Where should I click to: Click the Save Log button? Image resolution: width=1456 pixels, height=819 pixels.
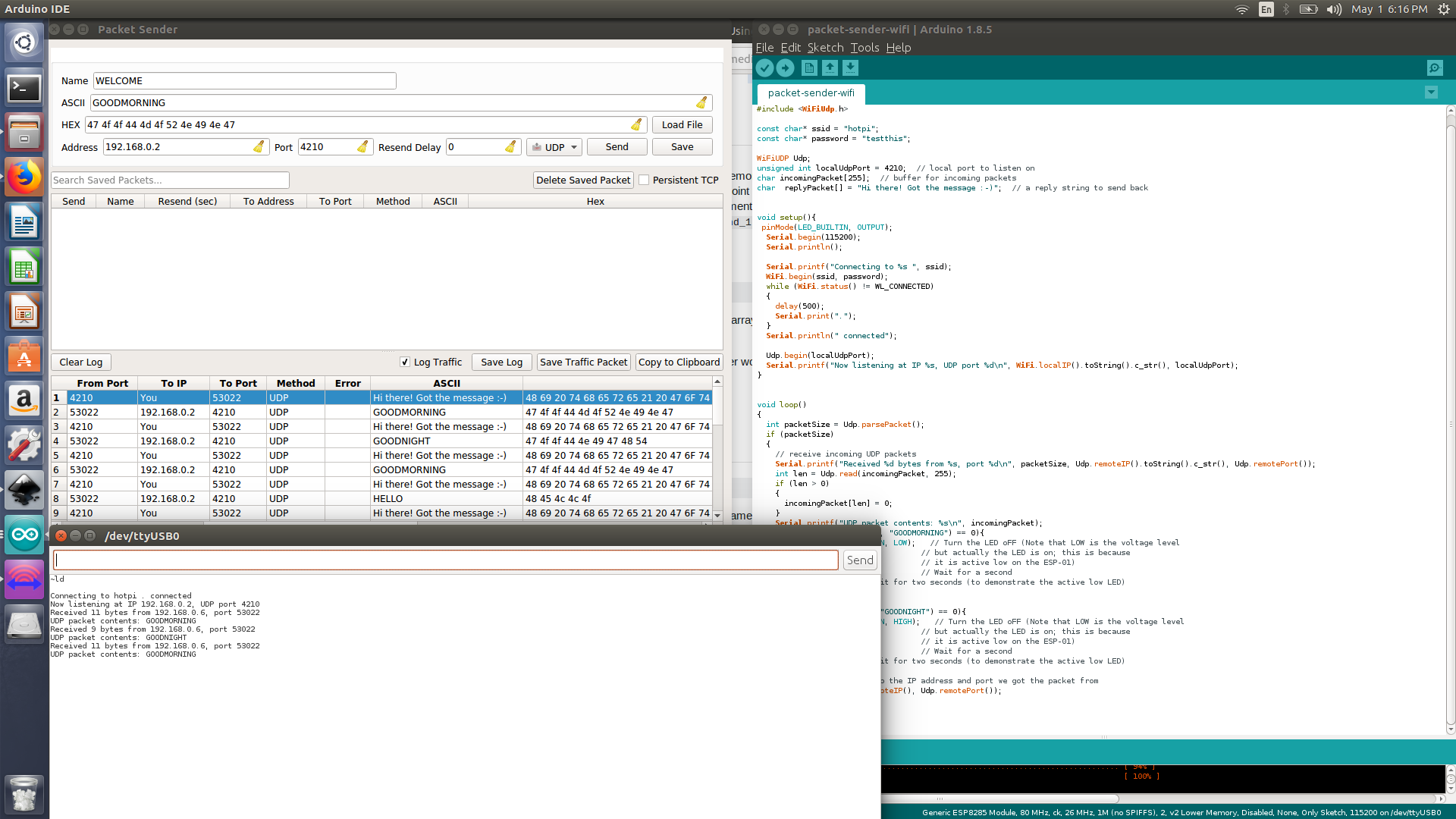coord(501,362)
